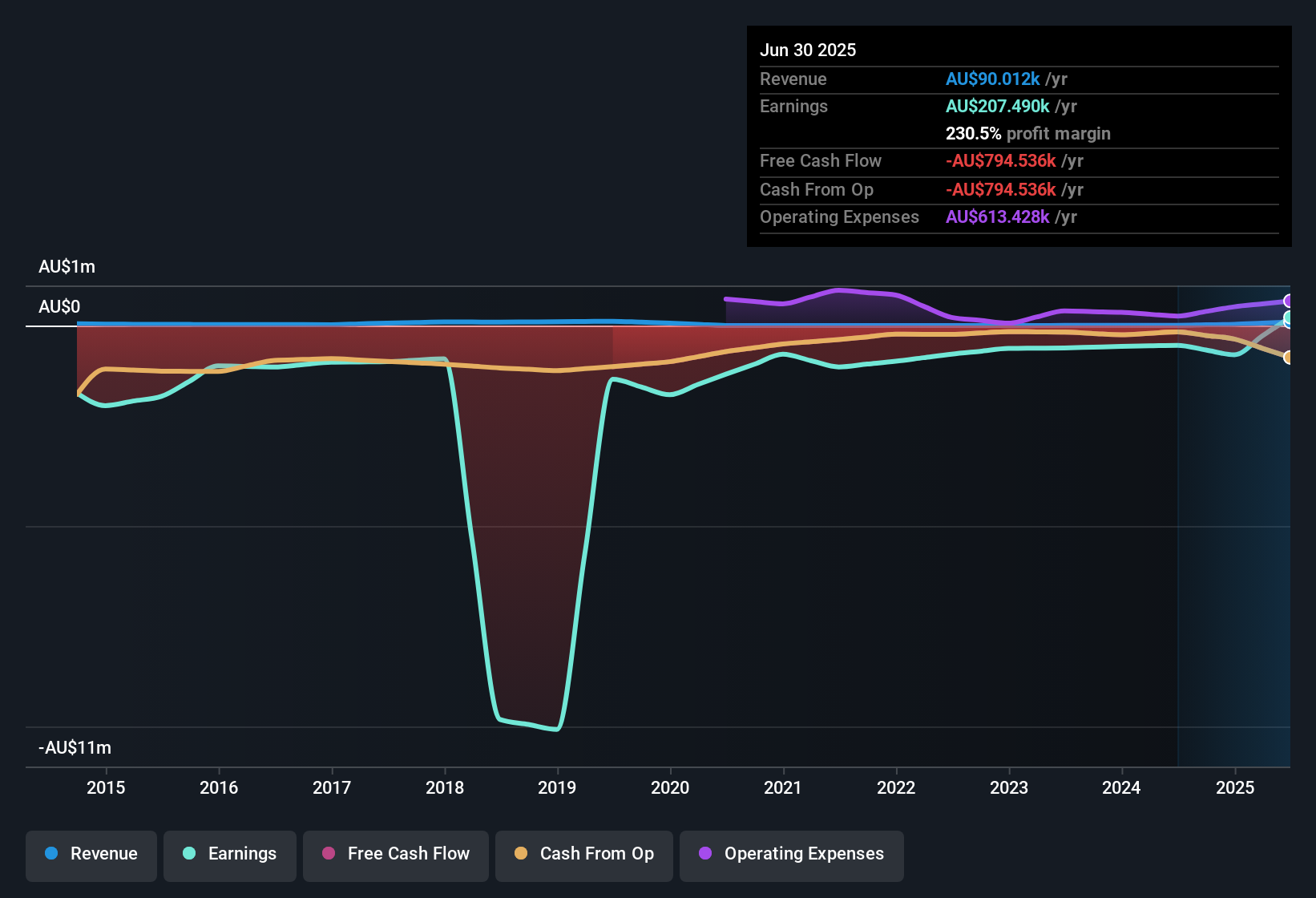Click the Operating Expenses legend dot icon
1316x898 pixels.
[704, 855]
